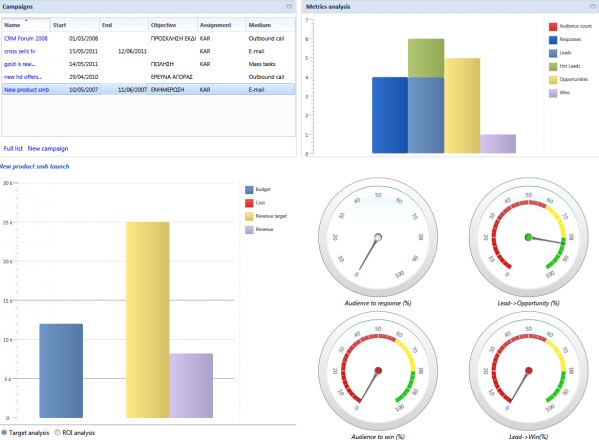Viewport: 599px width, 440px height.
Task: Open the gold is real... campaign
Action: [19, 64]
